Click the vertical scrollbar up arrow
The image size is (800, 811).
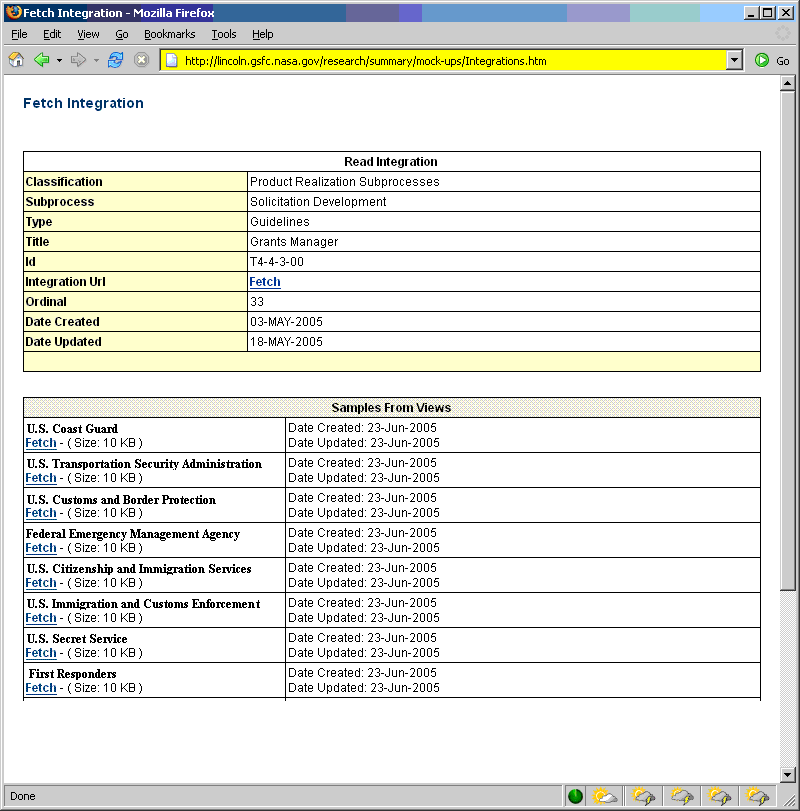[x=788, y=83]
